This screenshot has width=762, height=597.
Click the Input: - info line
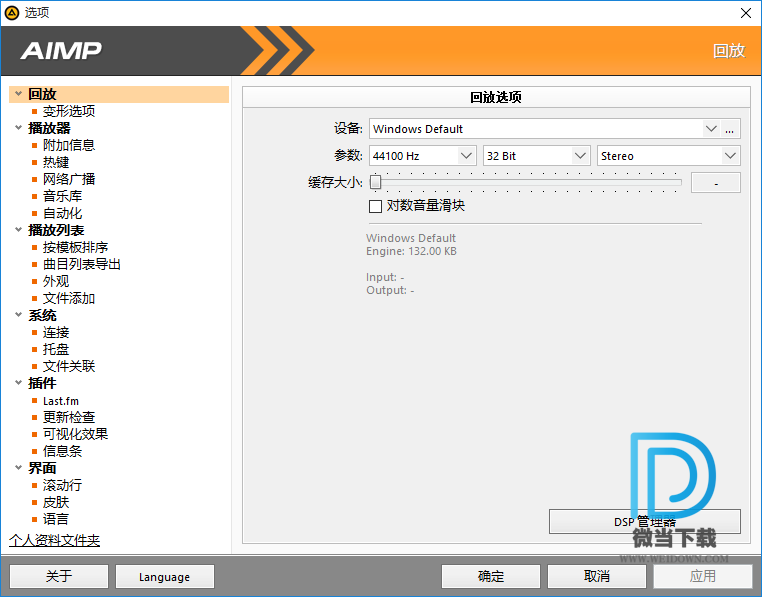point(385,277)
